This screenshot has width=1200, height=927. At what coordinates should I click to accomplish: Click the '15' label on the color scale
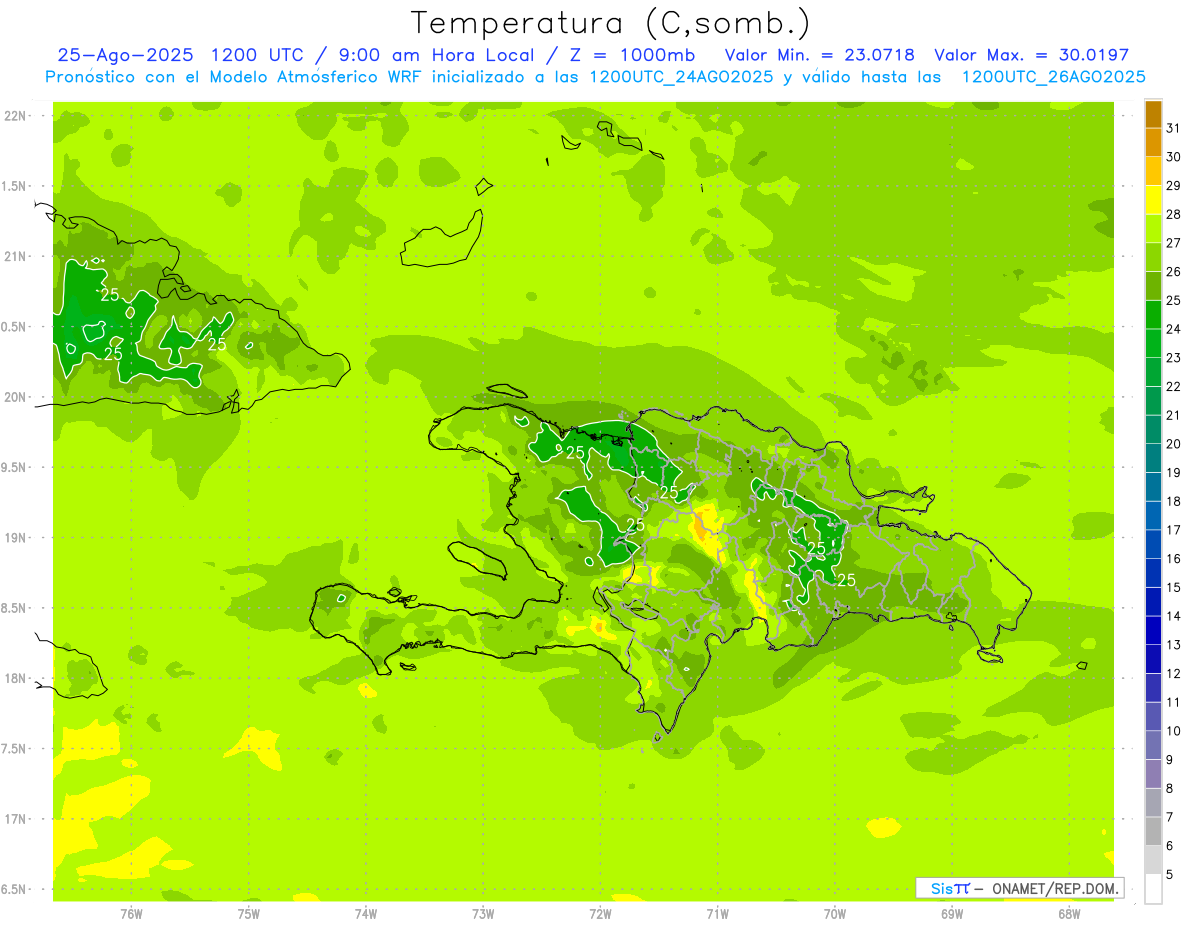(x=1174, y=587)
